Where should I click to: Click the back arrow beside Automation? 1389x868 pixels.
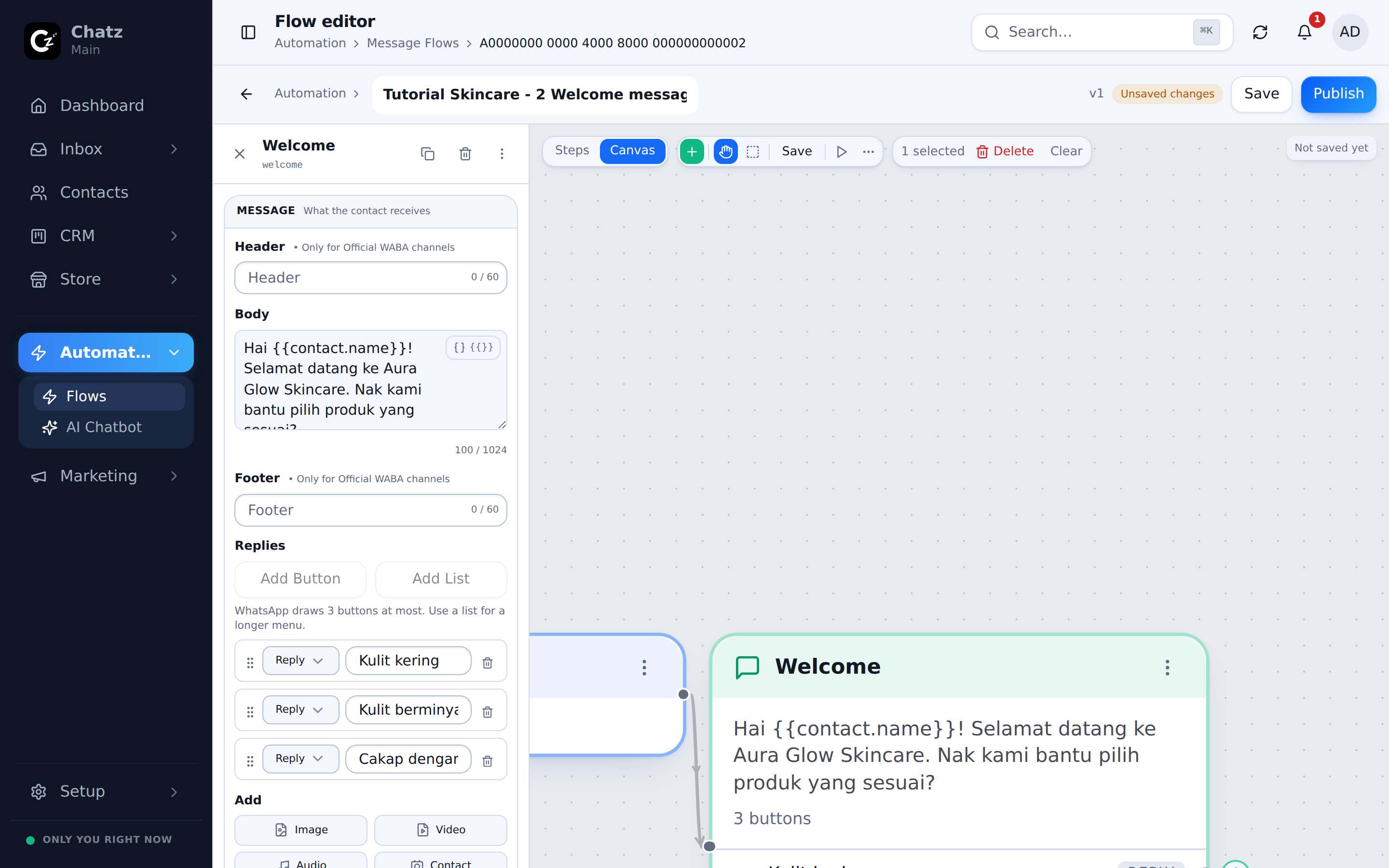click(x=246, y=94)
